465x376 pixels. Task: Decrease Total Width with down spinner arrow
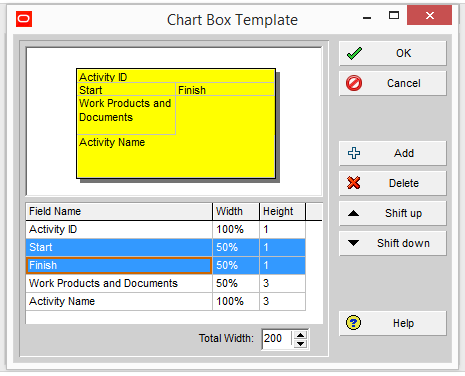click(301, 344)
